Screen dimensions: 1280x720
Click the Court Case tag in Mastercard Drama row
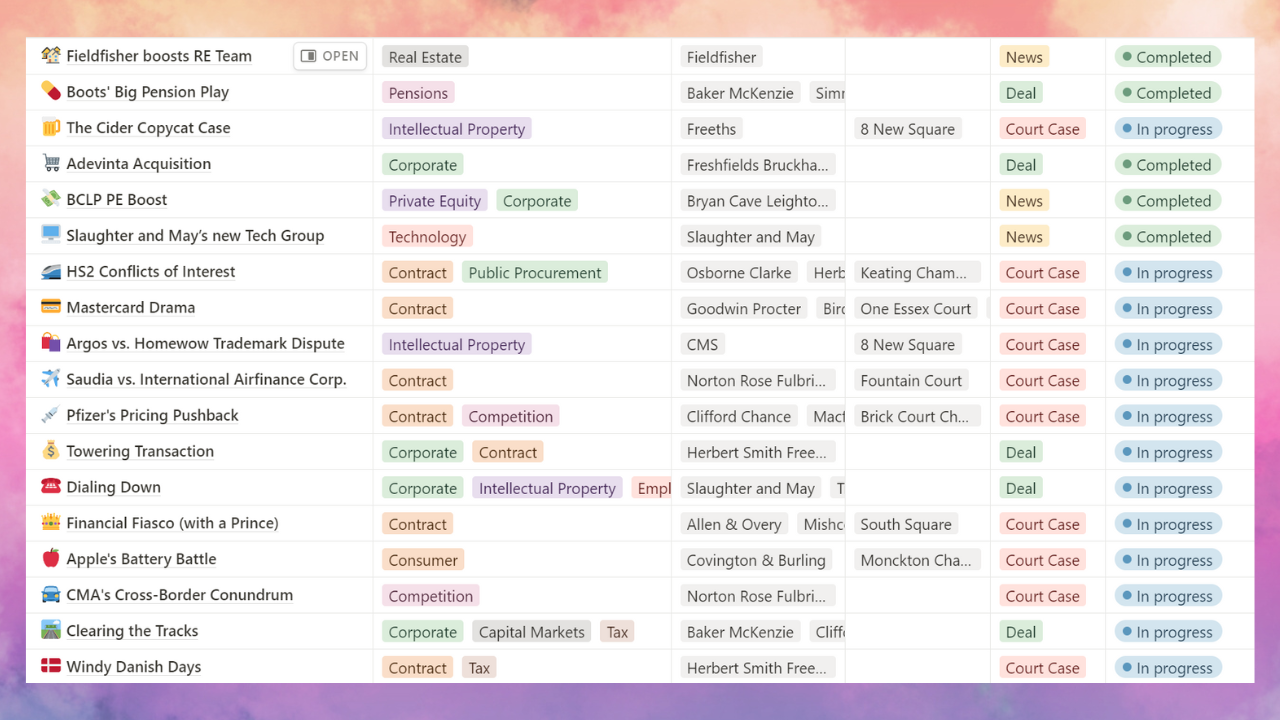click(1042, 309)
